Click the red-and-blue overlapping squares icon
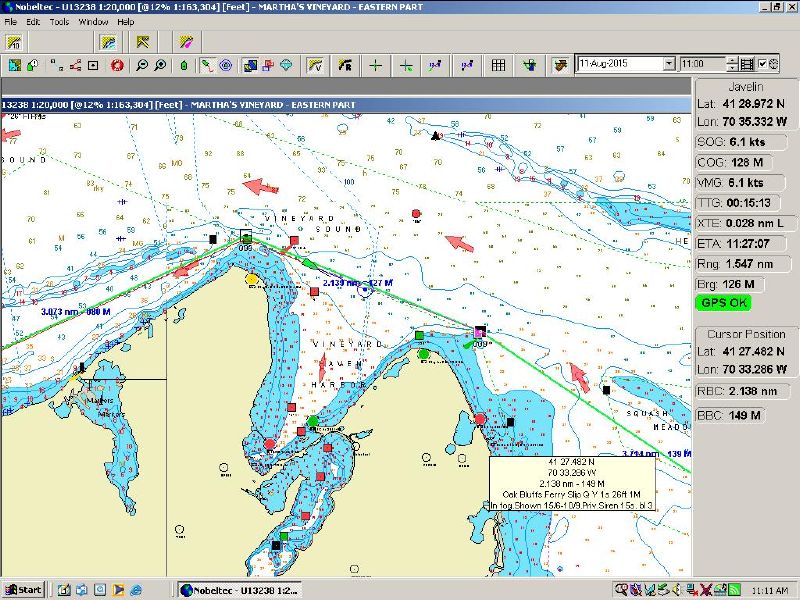This screenshot has height=600, width=800. point(268,65)
